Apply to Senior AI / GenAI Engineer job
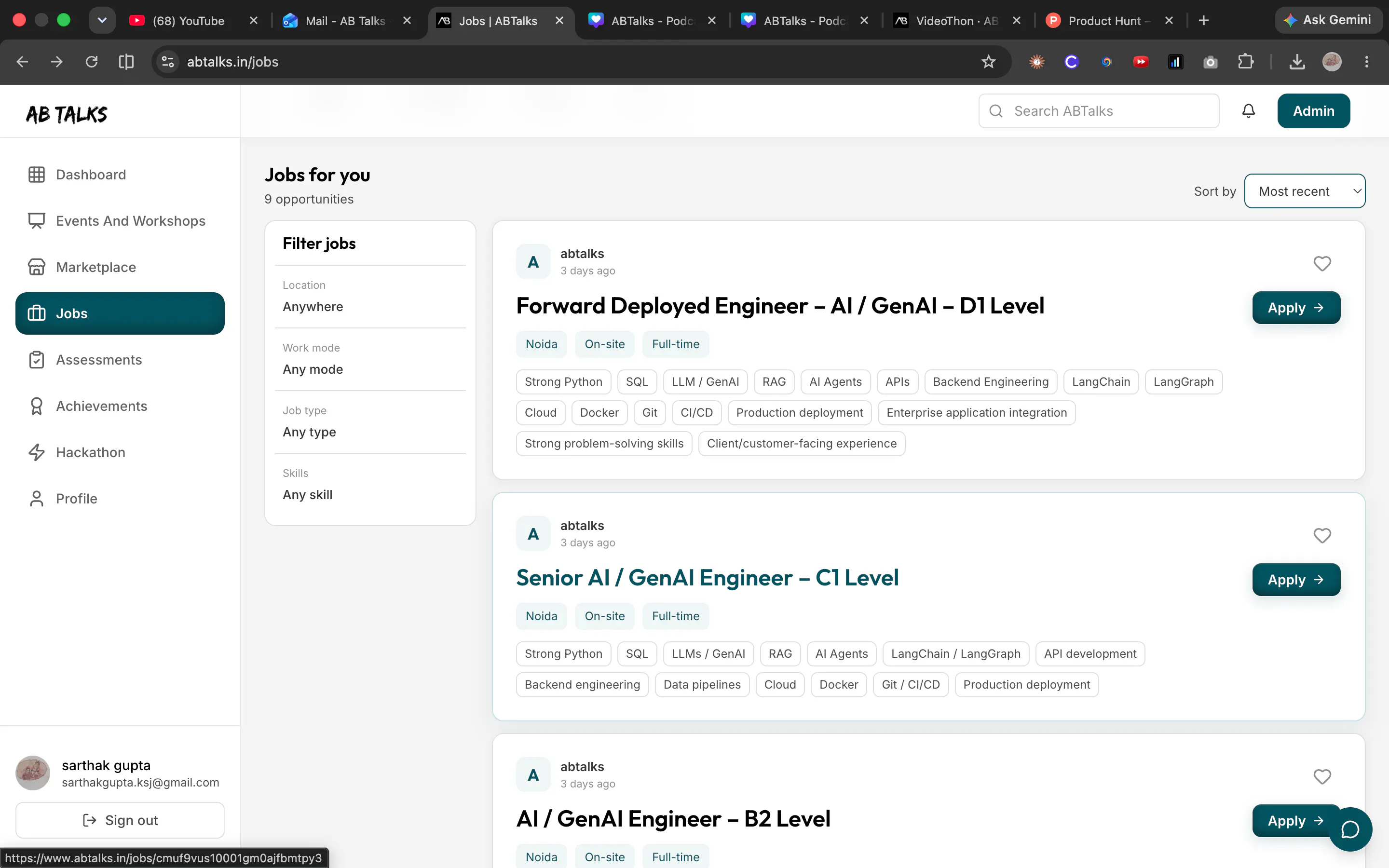The image size is (1389, 868). (1296, 580)
